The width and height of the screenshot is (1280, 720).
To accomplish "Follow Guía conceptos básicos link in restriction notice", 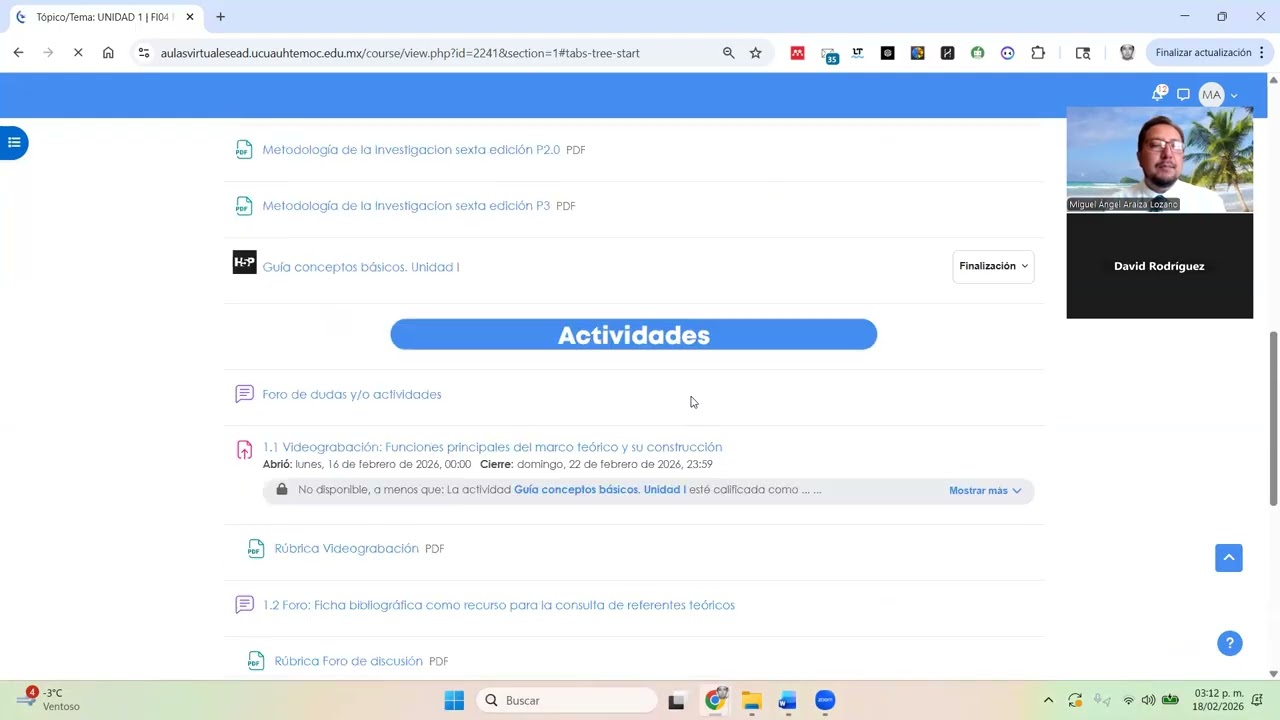I will pos(600,490).
